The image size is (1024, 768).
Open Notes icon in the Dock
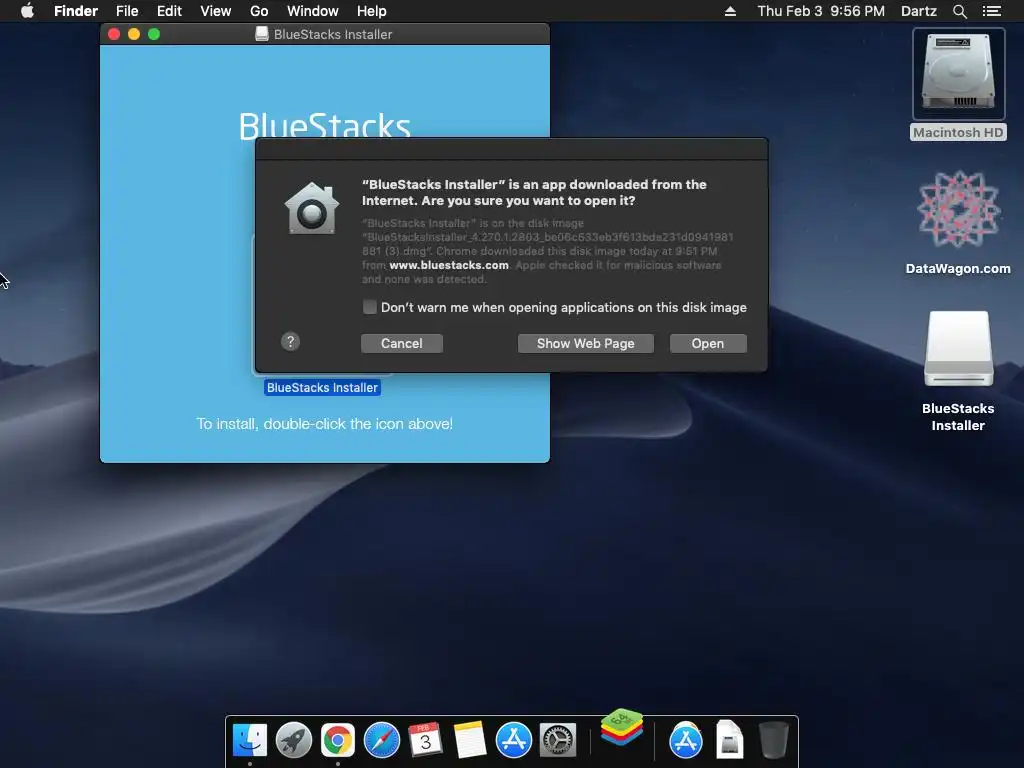tap(470, 740)
